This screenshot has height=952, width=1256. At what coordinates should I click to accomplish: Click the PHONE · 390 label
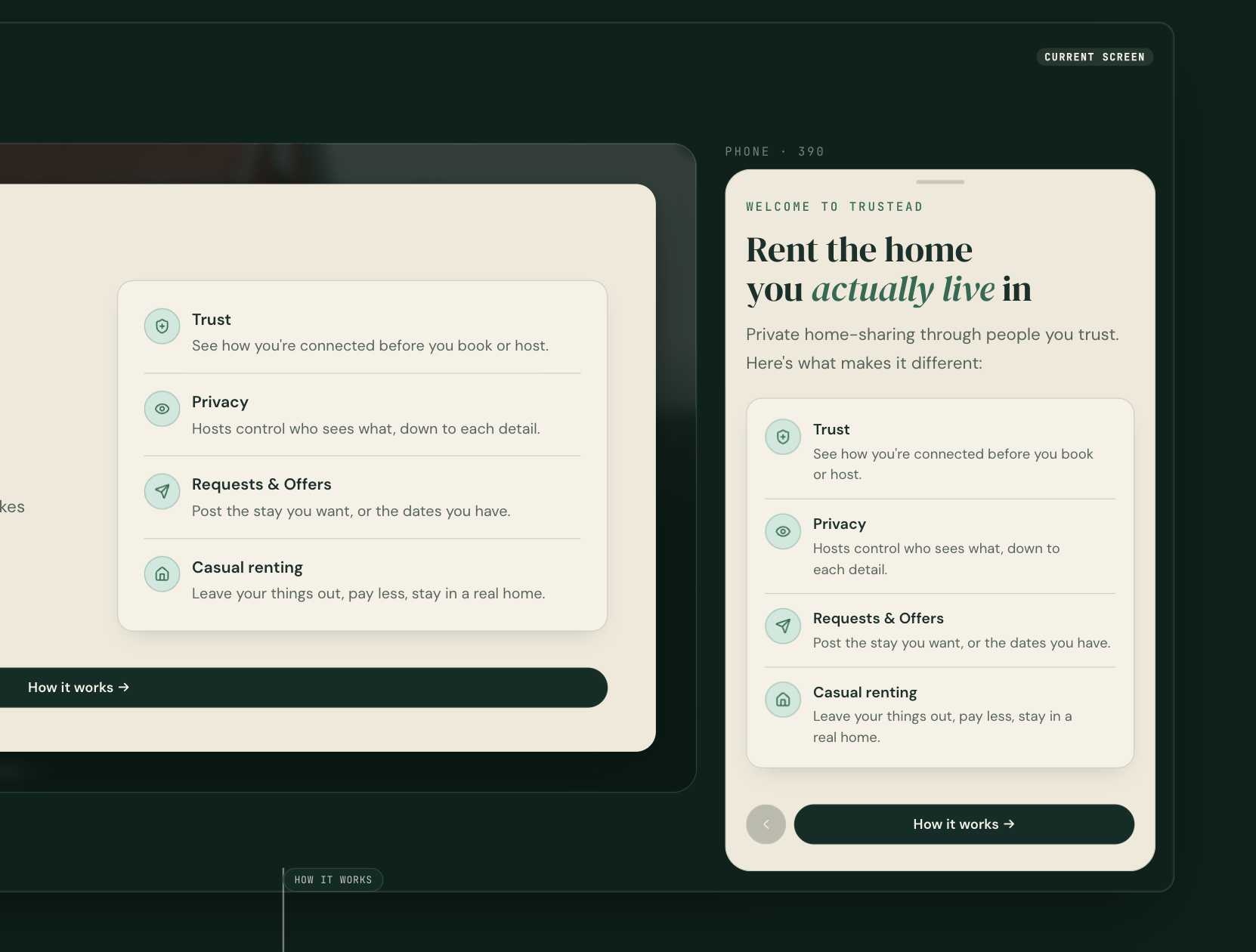coord(775,152)
